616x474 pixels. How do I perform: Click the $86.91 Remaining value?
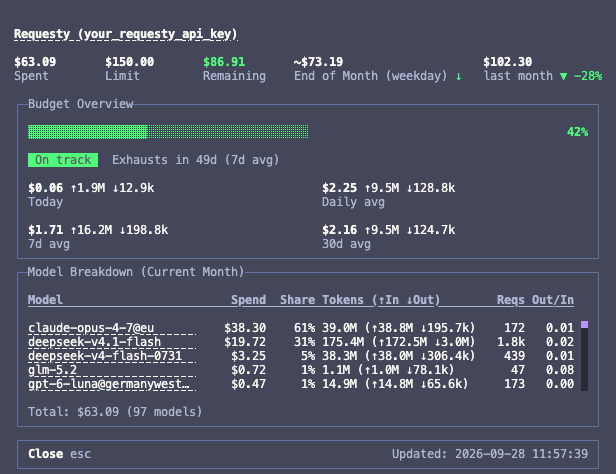click(x=224, y=62)
